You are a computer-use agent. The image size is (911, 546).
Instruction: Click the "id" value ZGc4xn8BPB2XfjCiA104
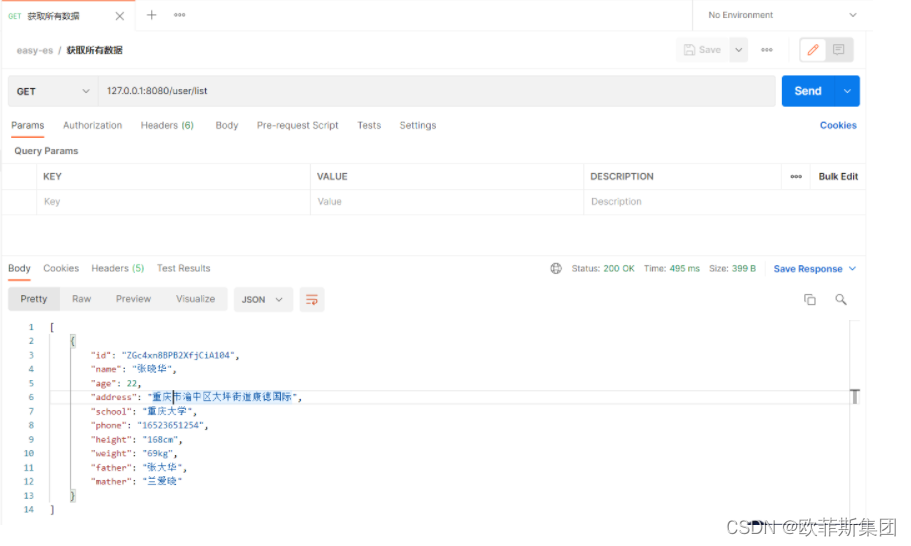[x=178, y=355]
